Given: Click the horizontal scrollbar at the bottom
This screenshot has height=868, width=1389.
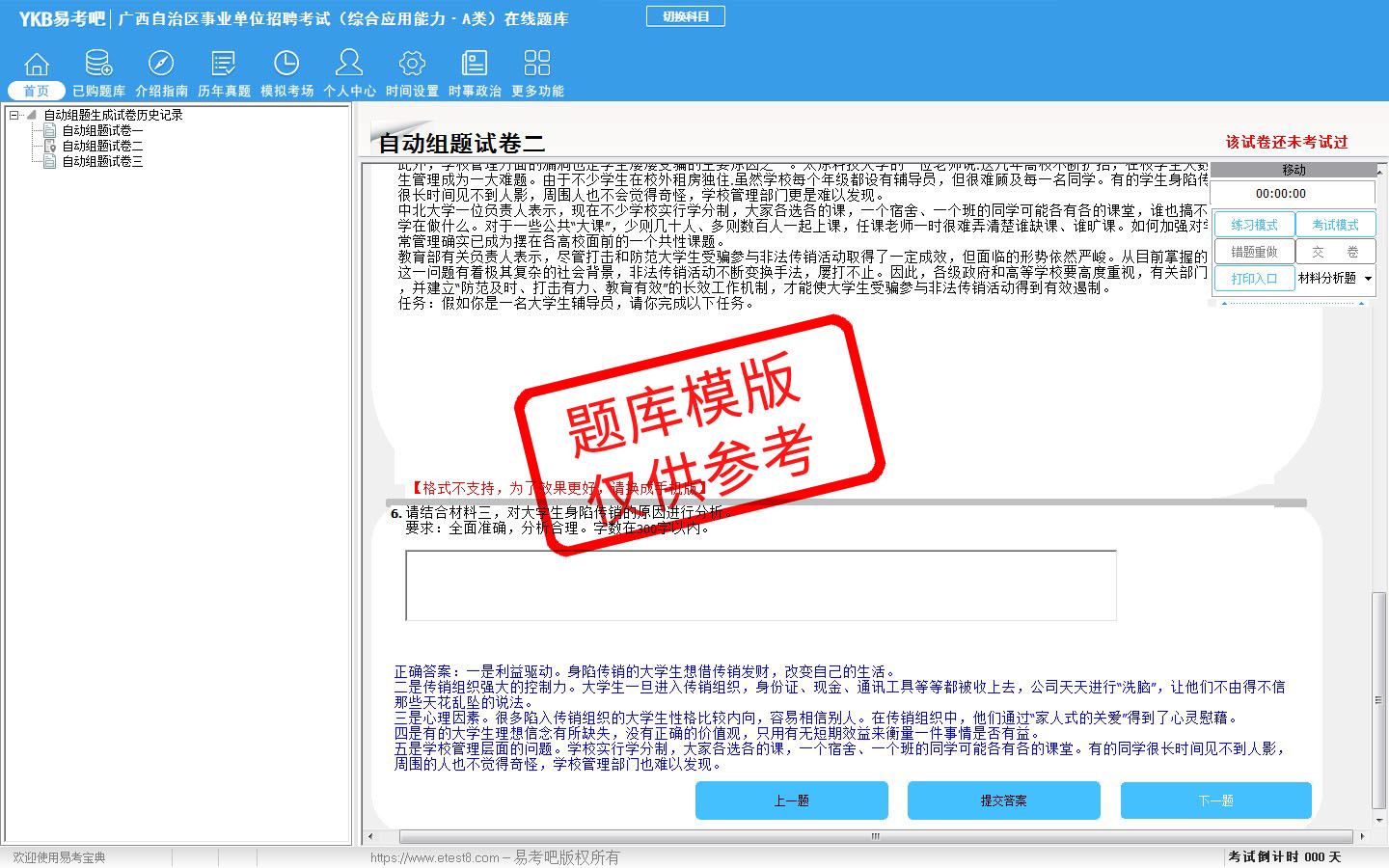Looking at the screenshot, I should (x=874, y=836).
